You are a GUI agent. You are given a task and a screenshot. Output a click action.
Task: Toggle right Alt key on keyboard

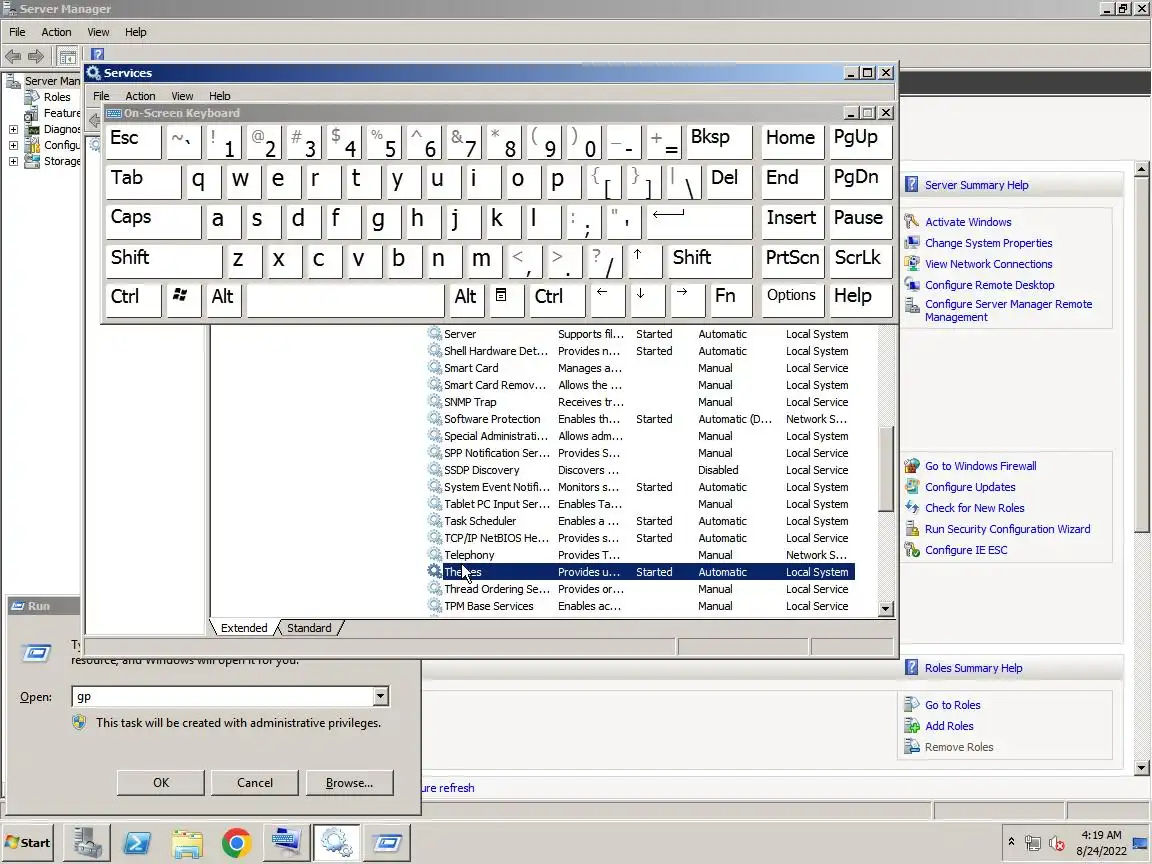pos(467,299)
